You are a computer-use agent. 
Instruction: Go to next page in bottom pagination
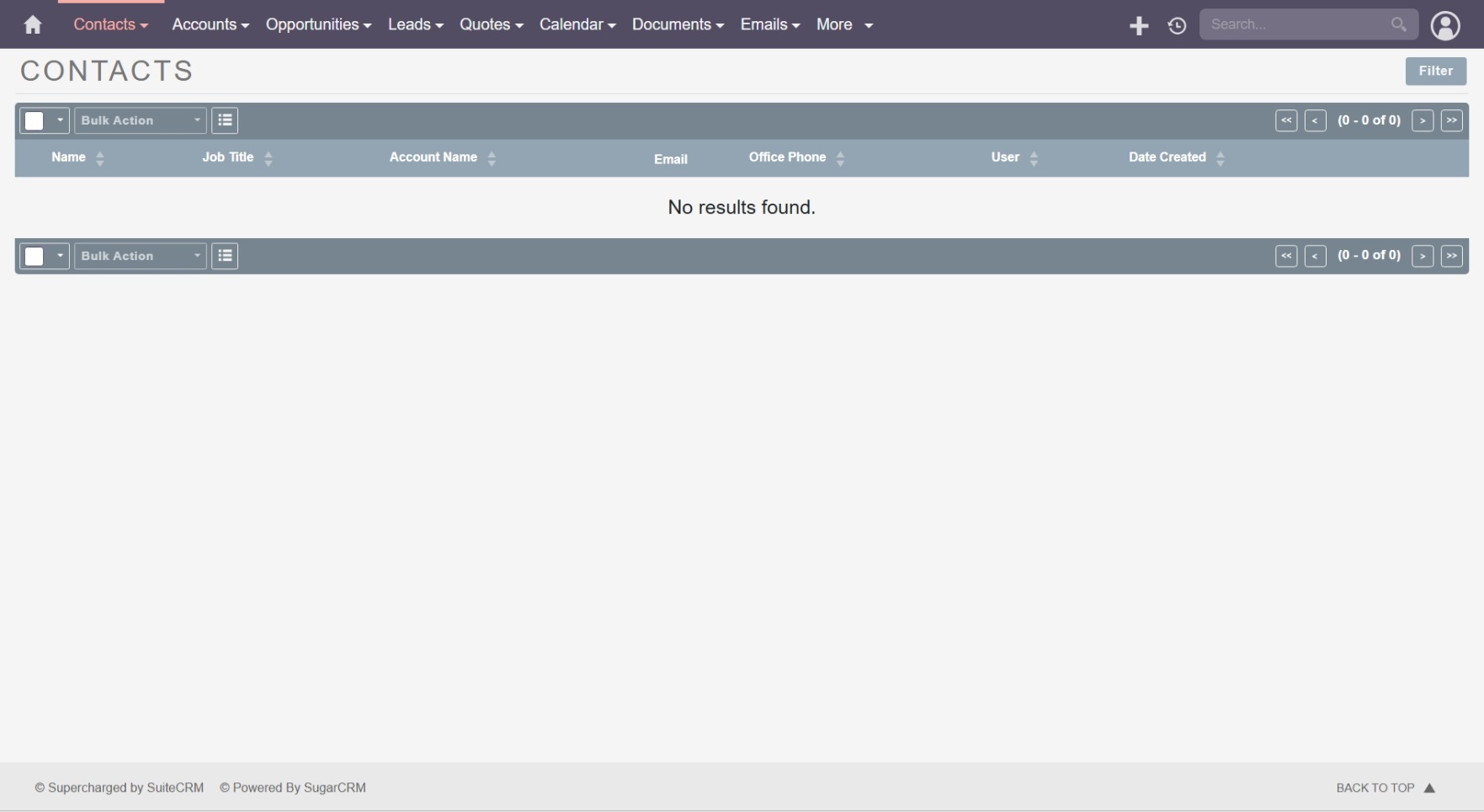pyautogui.click(x=1423, y=256)
